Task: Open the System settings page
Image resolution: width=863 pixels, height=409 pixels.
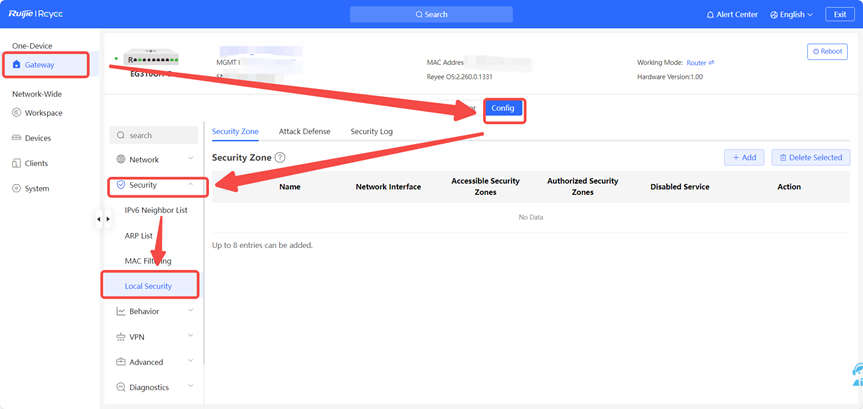Action: pyautogui.click(x=36, y=188)
